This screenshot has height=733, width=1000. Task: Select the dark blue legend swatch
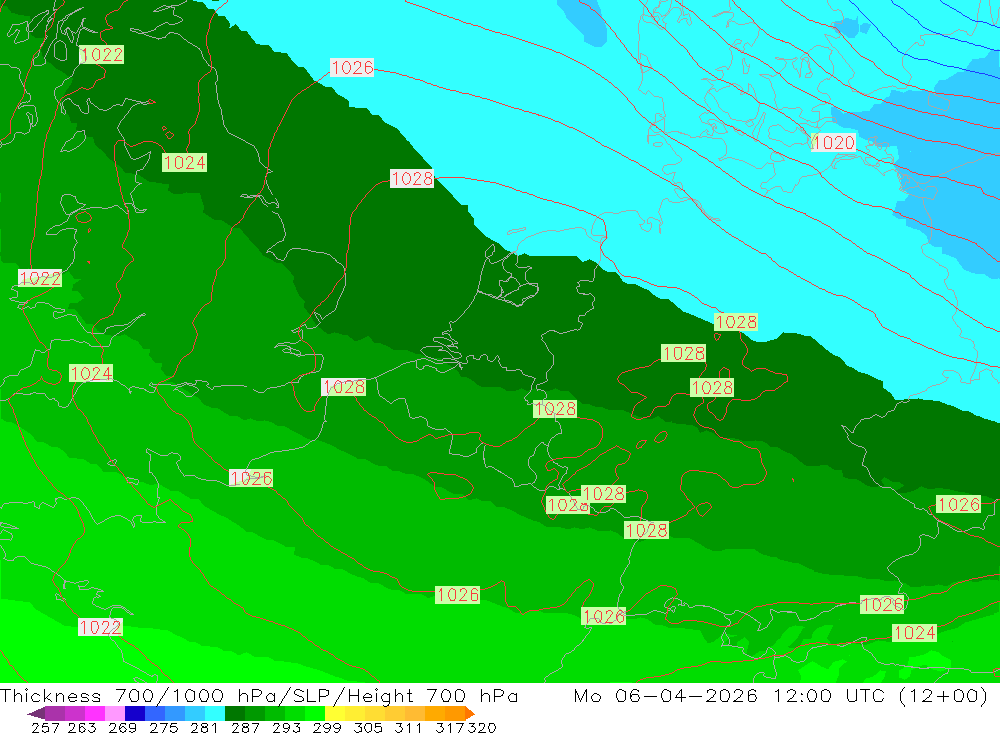coord(135,713)
